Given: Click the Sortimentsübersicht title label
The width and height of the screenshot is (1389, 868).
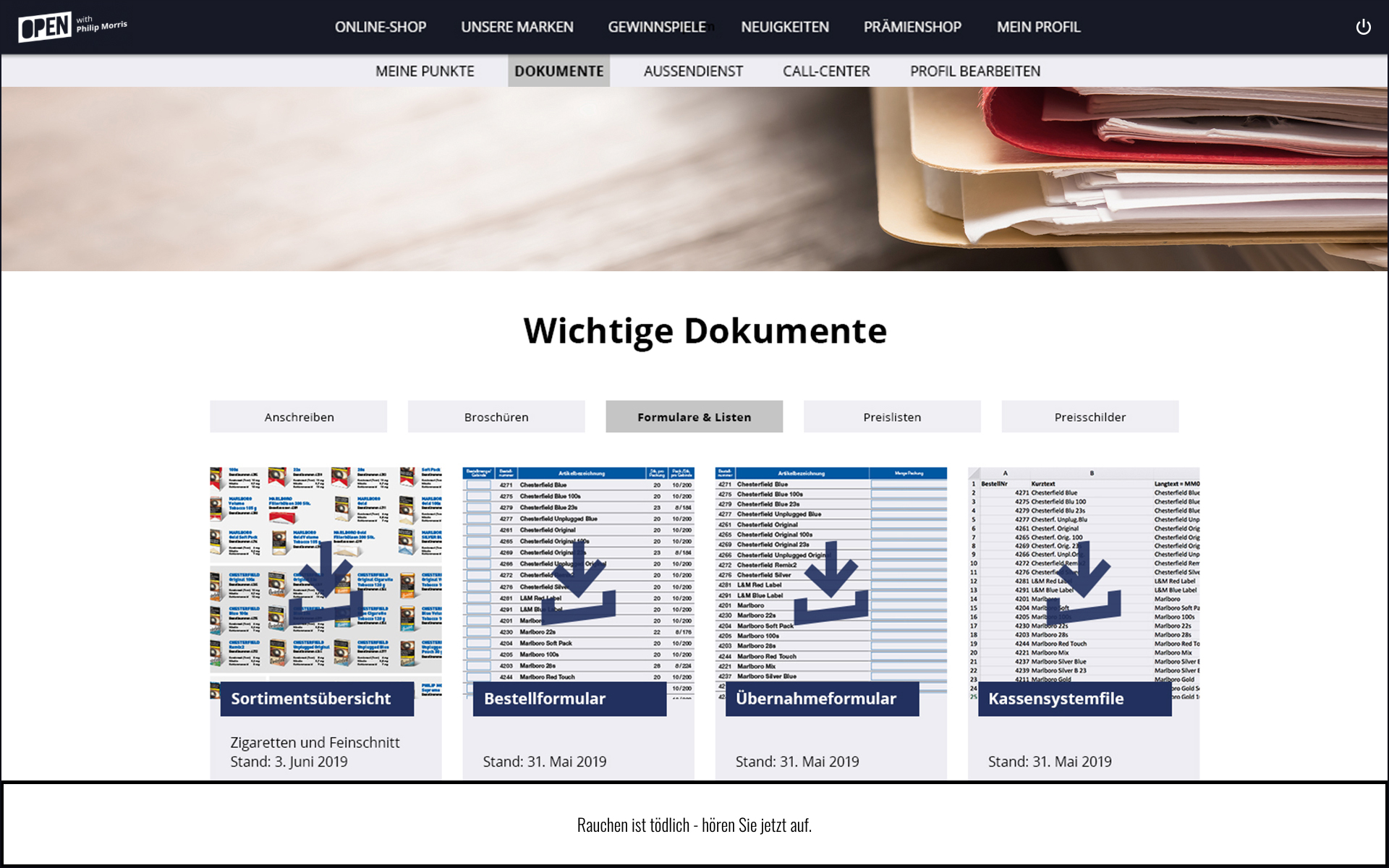Looking at the screenshot, I should (317, 699).
